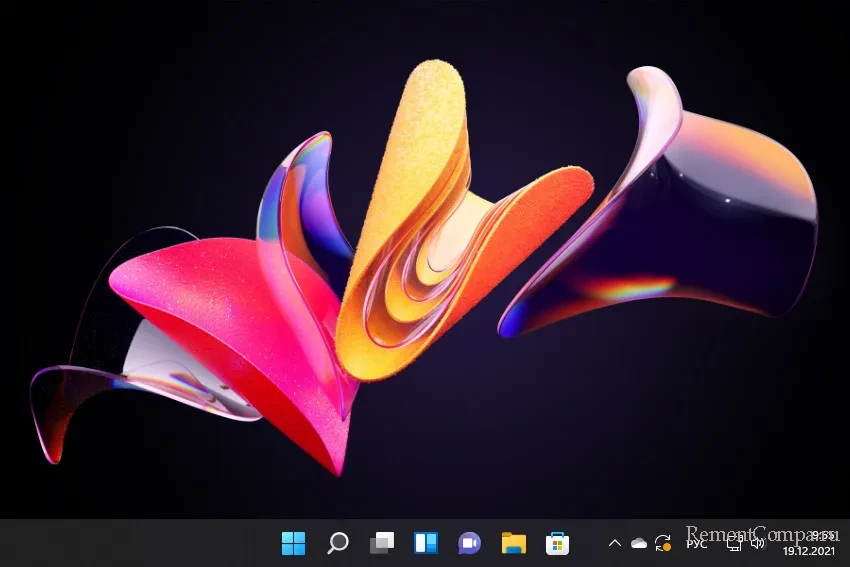Open Task View on the taskbar
The image size is (850, 567).
pos(381,543)
